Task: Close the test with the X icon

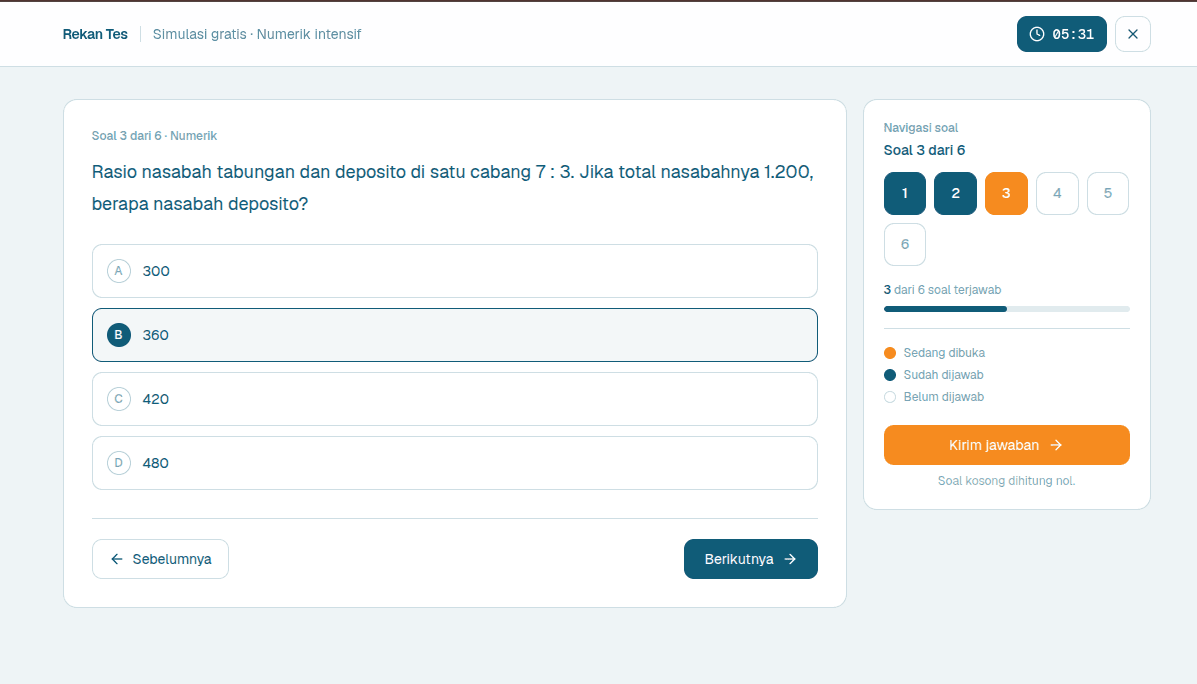Action: coord(1133,34)
